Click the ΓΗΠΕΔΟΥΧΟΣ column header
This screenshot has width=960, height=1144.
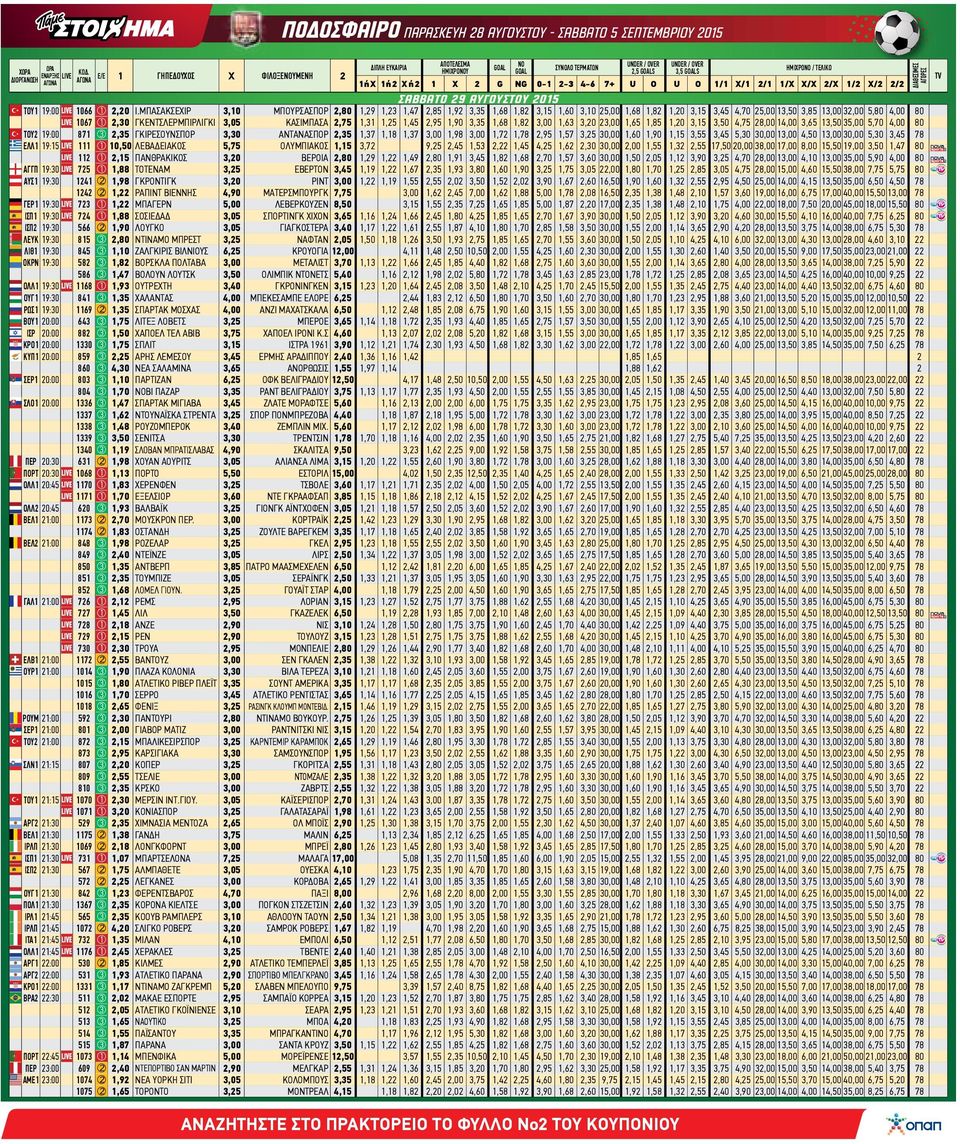pyautogui.click(x=175, y=75)
